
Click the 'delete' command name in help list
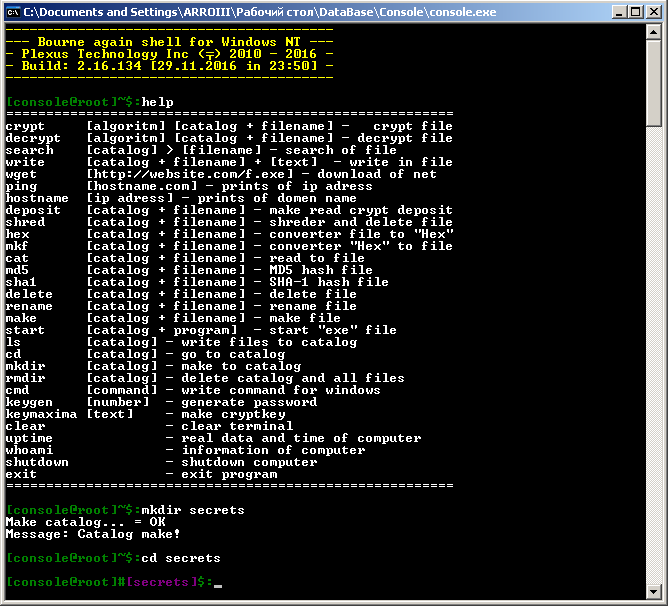[x=29, y=294]
